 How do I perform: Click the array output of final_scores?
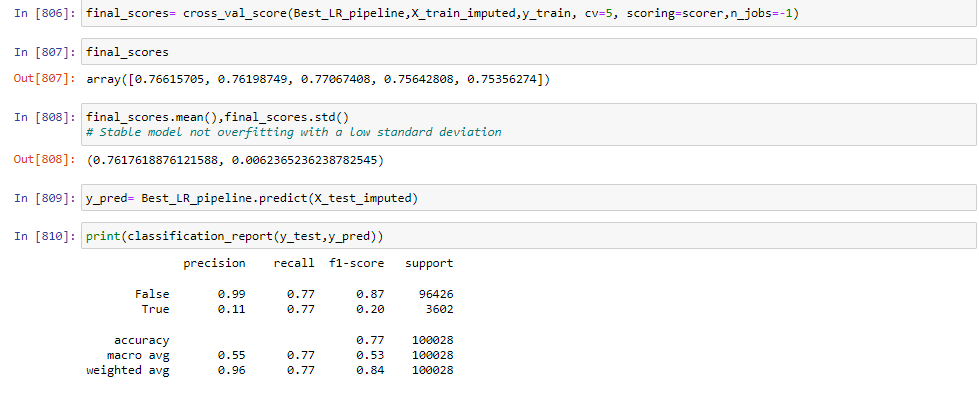[318, 79]
